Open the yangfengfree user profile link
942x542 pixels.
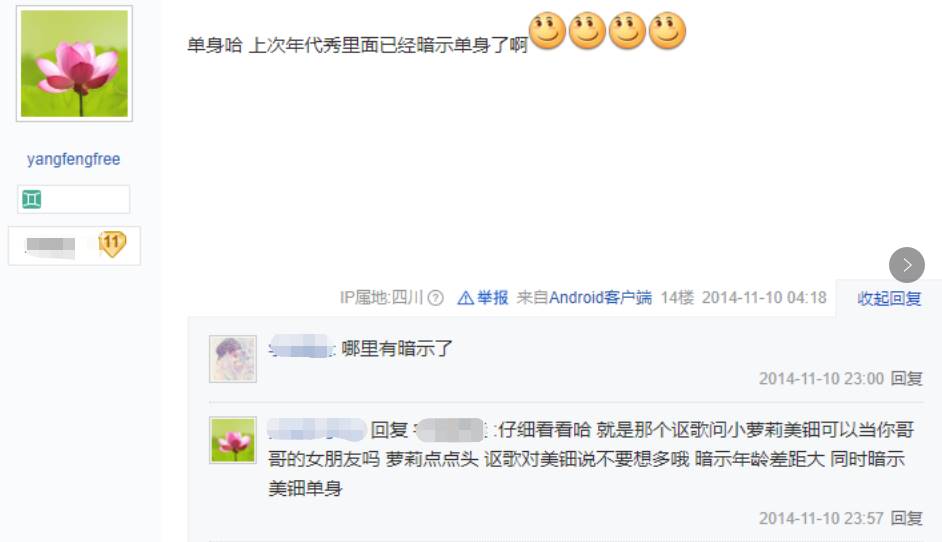coord(73,159)
